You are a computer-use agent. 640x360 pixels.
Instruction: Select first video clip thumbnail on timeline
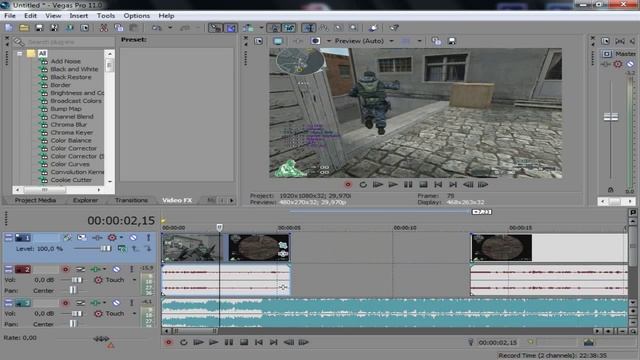(x=191, y=247)
